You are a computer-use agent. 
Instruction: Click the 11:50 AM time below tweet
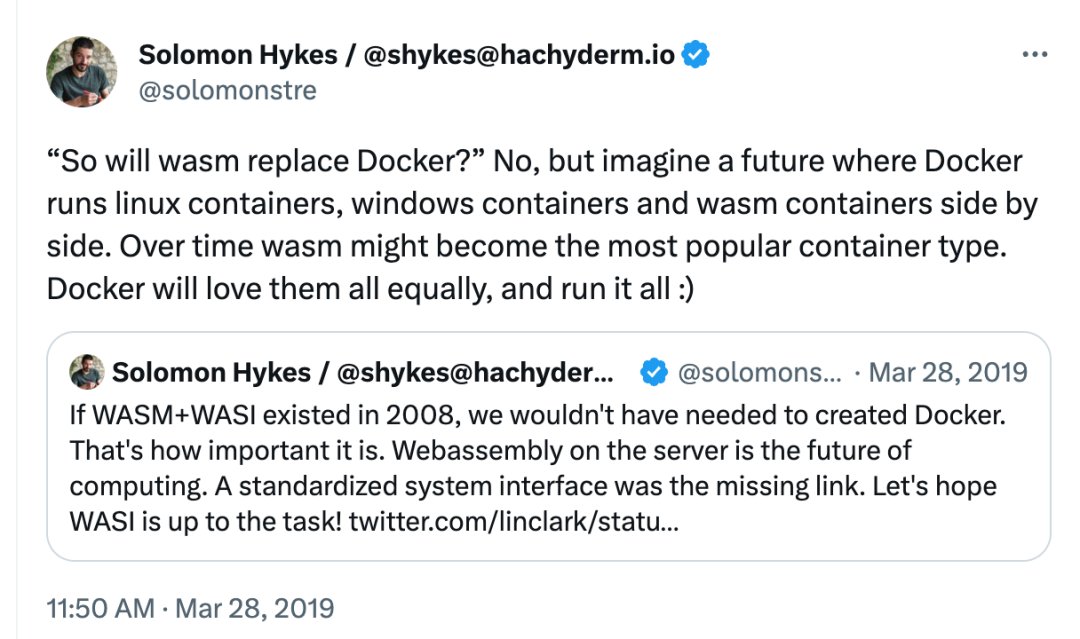click(100, 608)
